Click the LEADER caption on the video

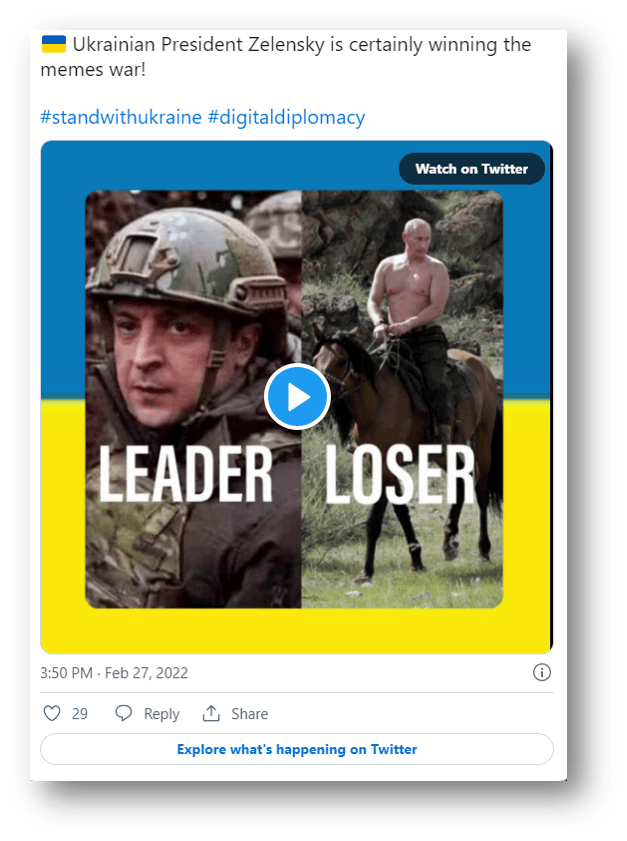tap(185, 473)
